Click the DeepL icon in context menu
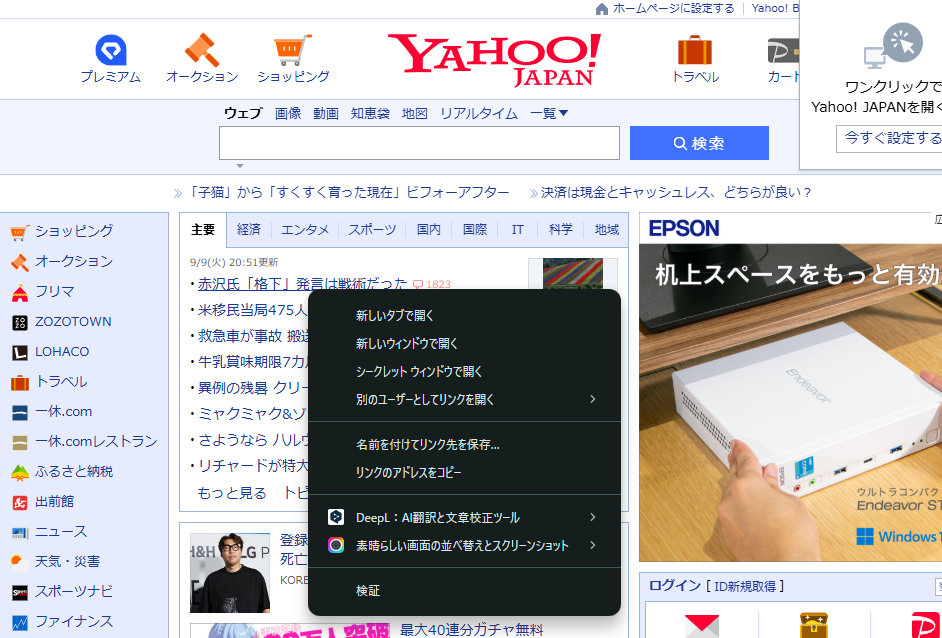The height and width of the screenshot is (638, 942). pyautogui.click(x=336, y=517)
